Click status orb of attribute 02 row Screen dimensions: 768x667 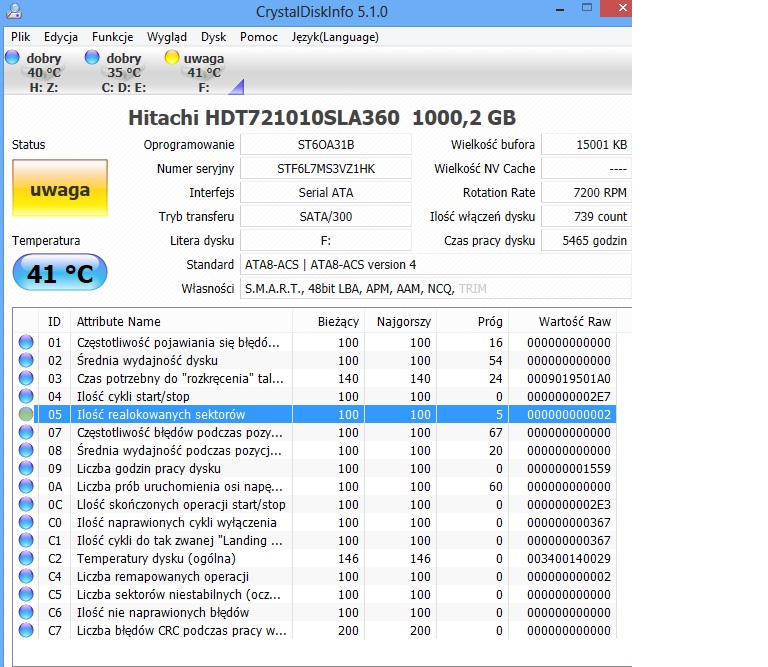click(26, 360)
